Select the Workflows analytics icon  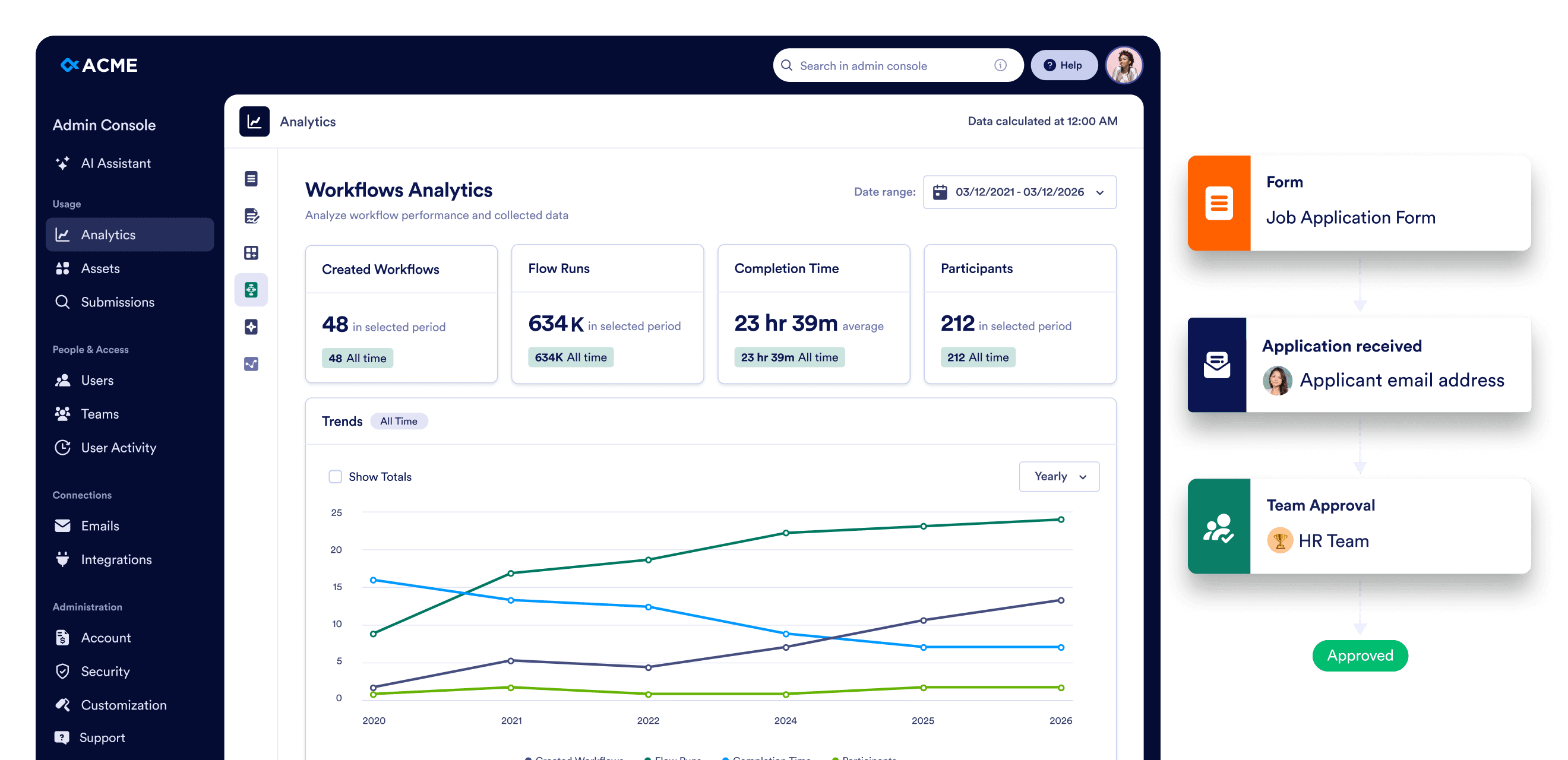click(251, 290)
